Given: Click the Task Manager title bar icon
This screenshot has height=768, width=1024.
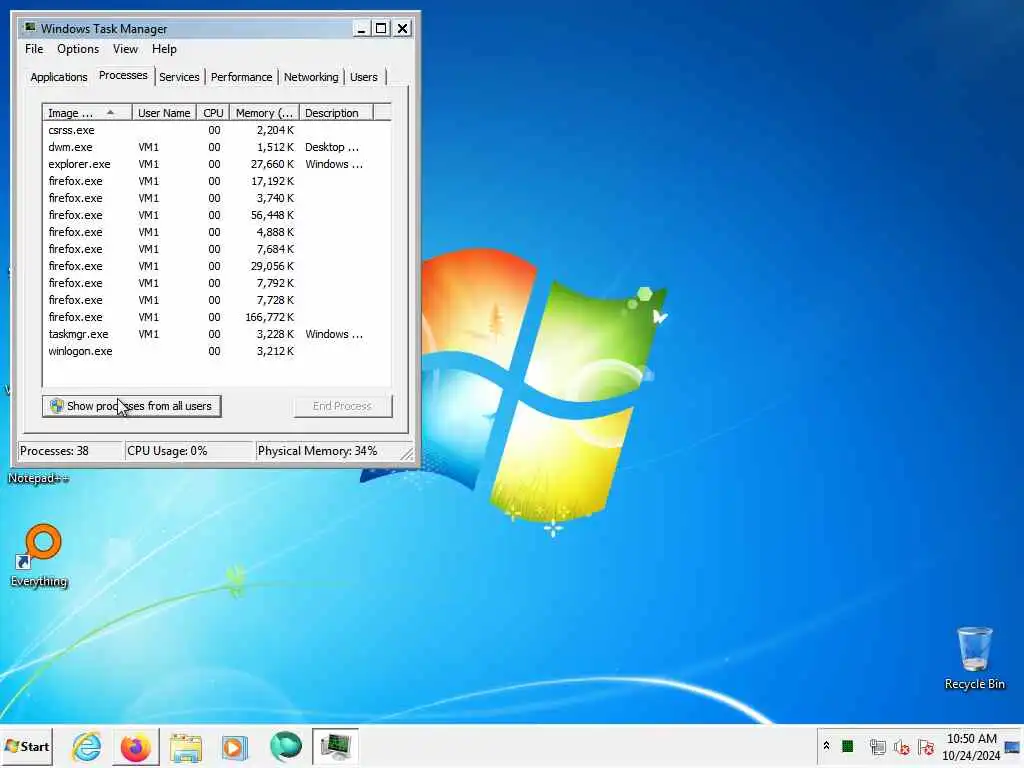Looking at the screenshot, I should click(x=30, y=28).
